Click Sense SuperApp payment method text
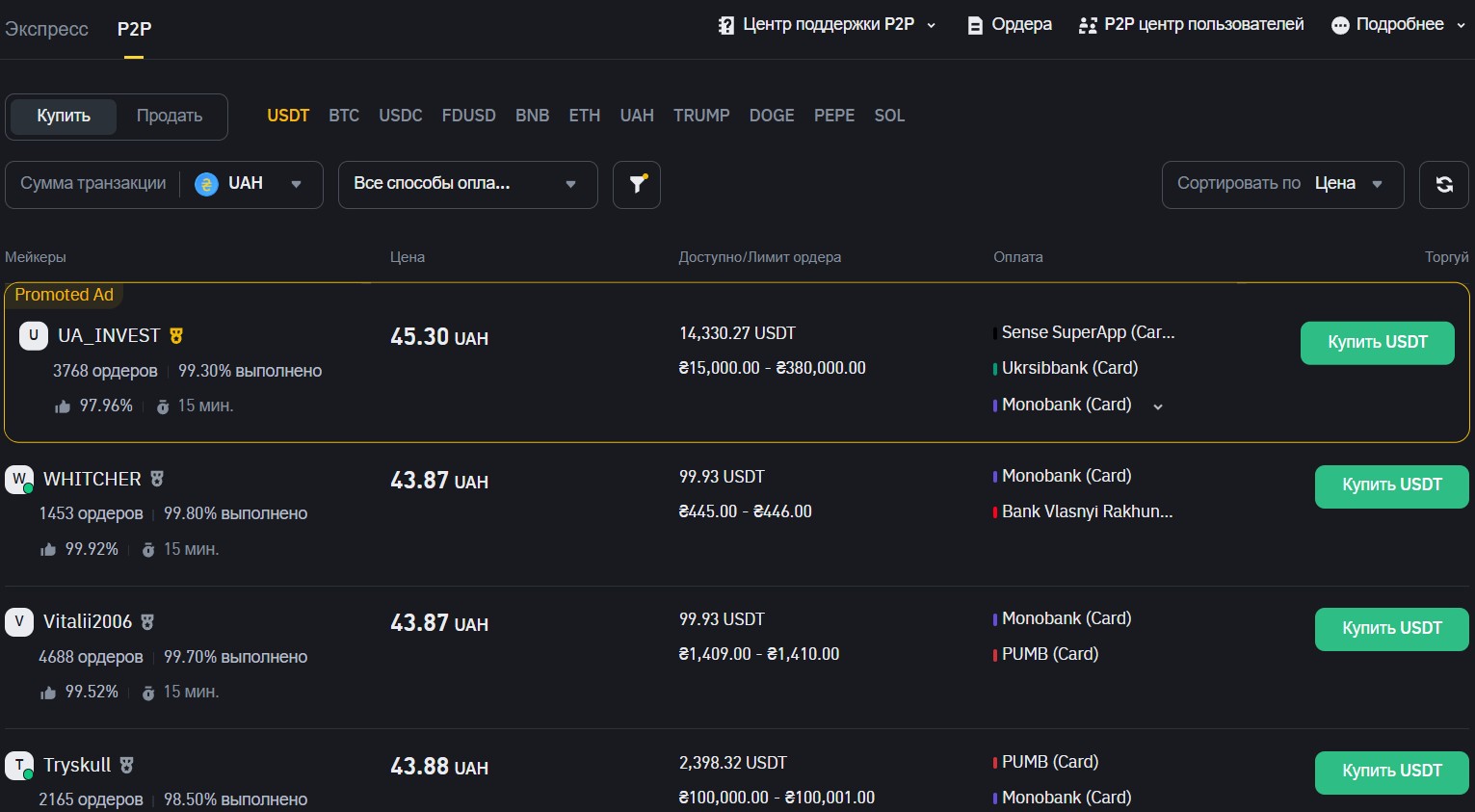 coord(1088,332)
